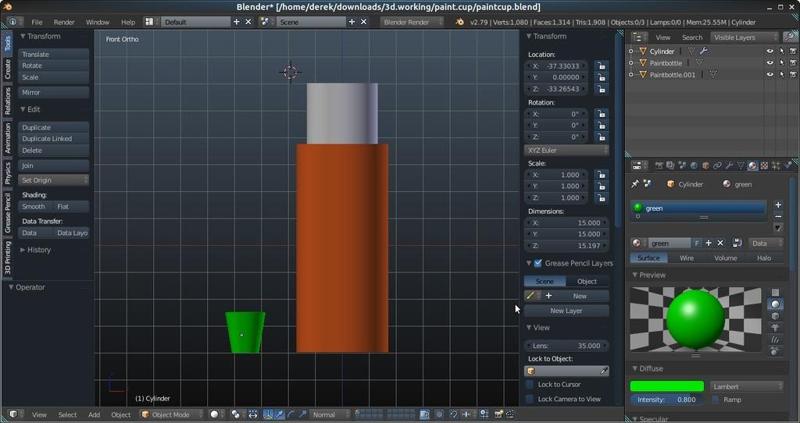800x423 pixels.
Task: Click the Cylinder modifier wrench icon in outliner
Action: pos(703,51)
